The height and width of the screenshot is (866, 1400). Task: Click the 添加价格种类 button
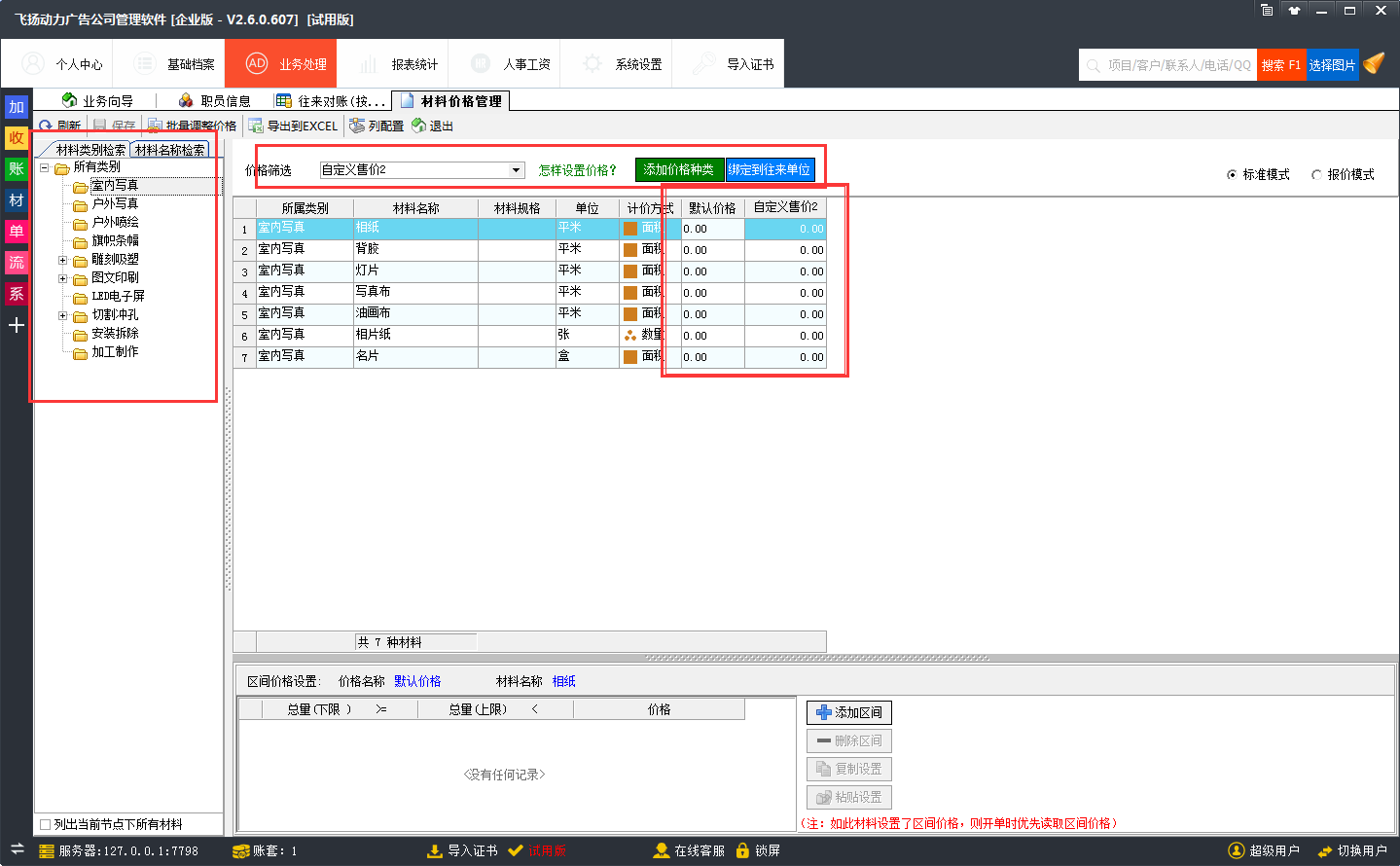coord(679,170)
